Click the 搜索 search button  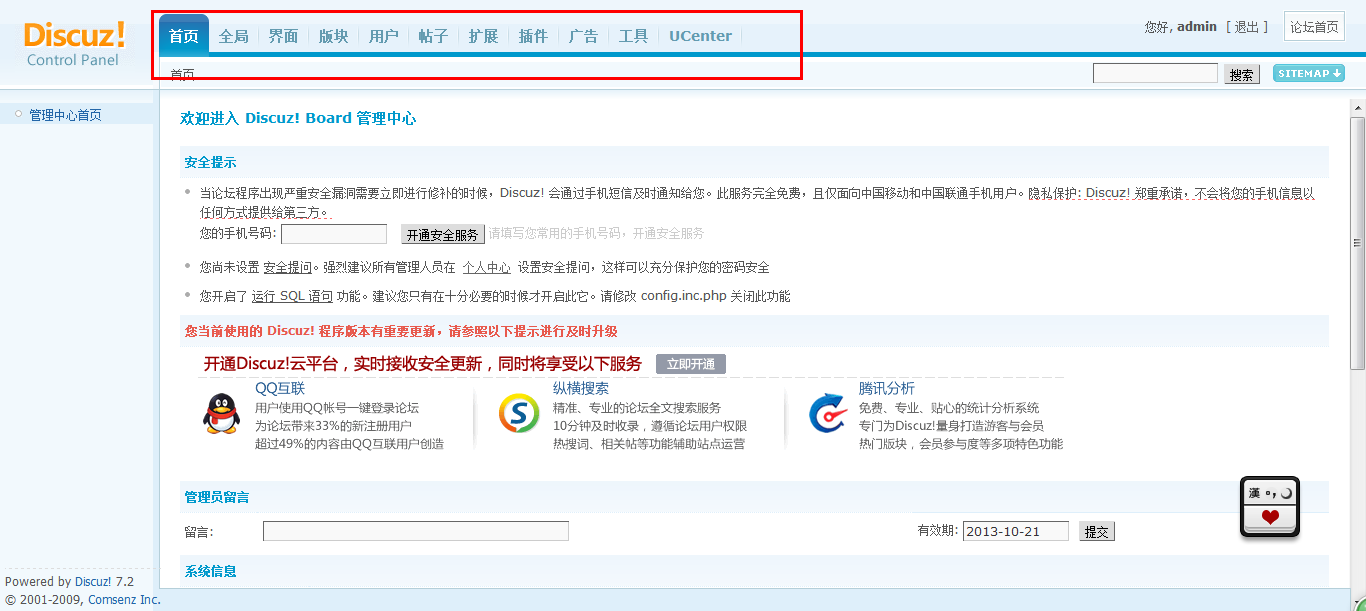coord(1242,74)
